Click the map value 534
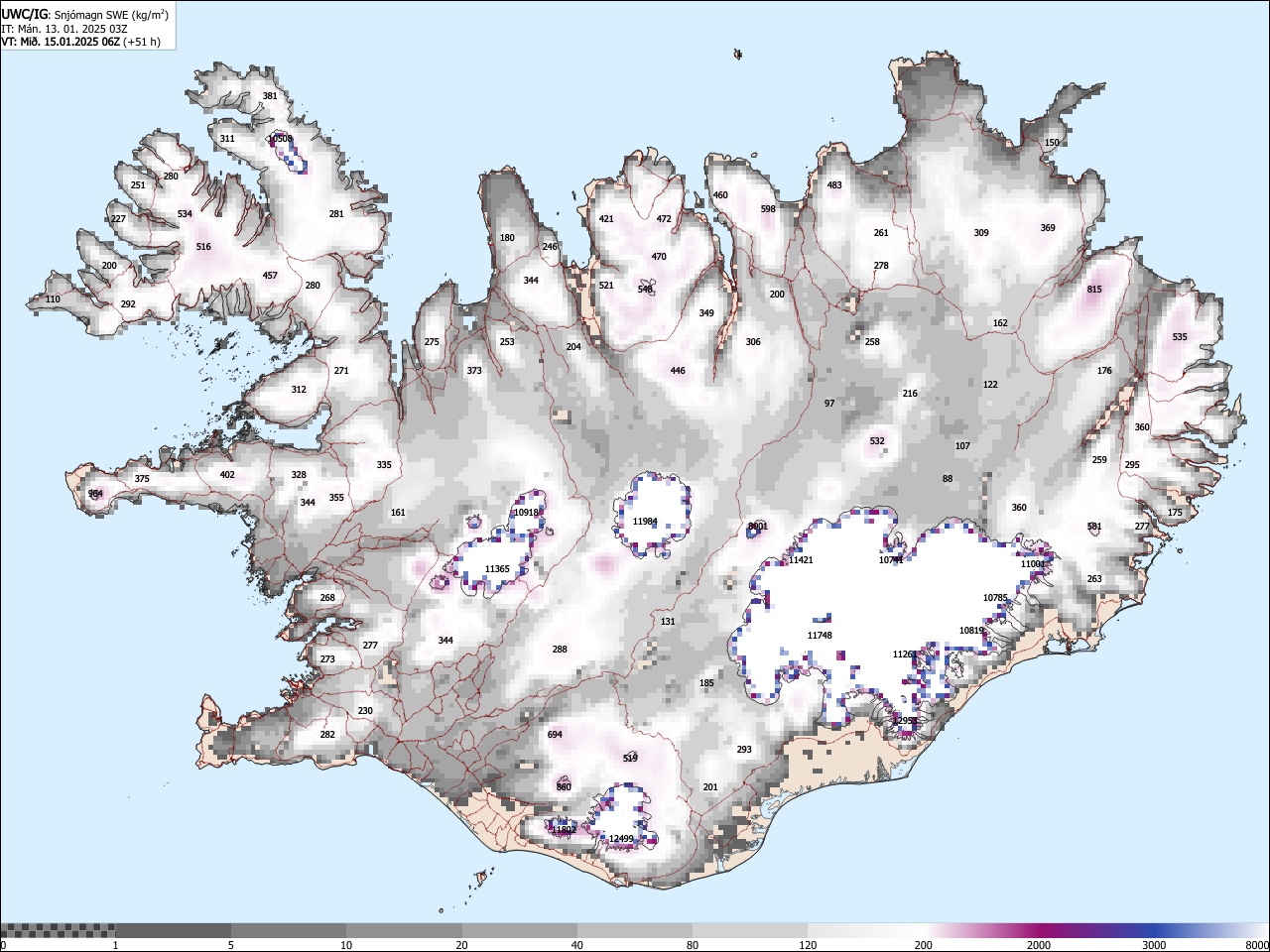This screenshot has width=1270, height=952. pos(185,214)
